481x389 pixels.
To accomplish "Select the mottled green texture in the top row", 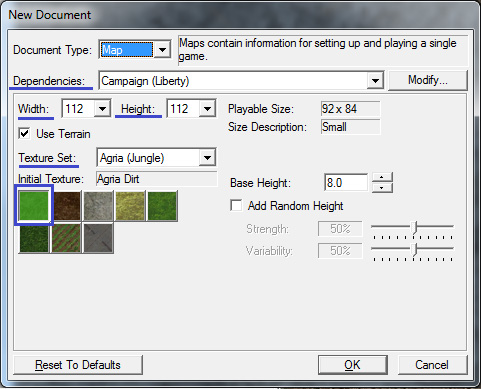I will click(x=162, y=206).
